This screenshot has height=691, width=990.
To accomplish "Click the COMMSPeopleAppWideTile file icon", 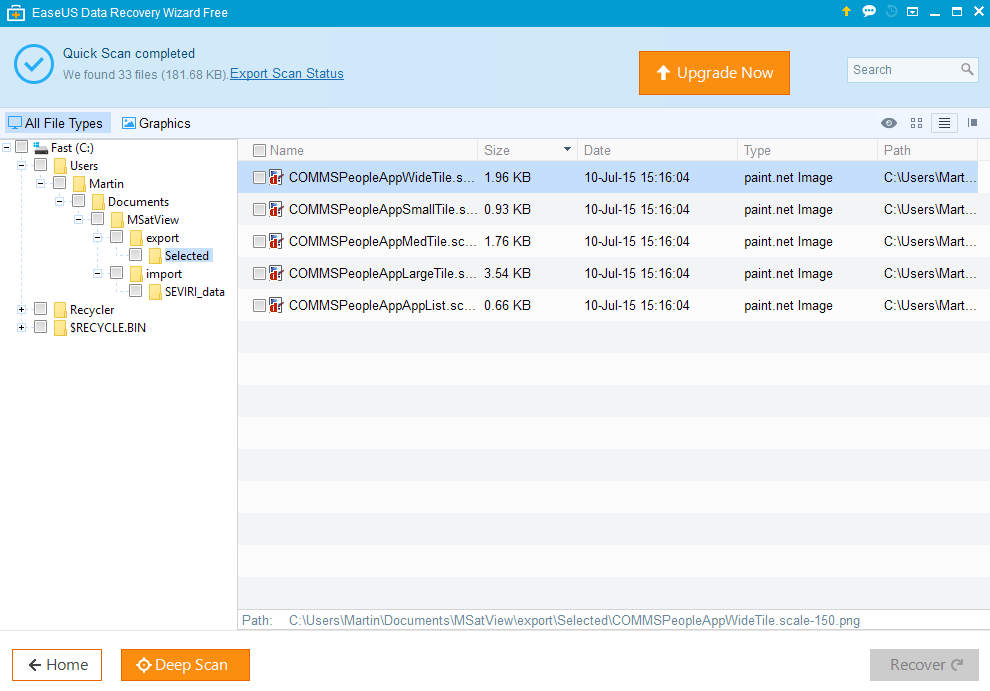I will pos(276,177).
